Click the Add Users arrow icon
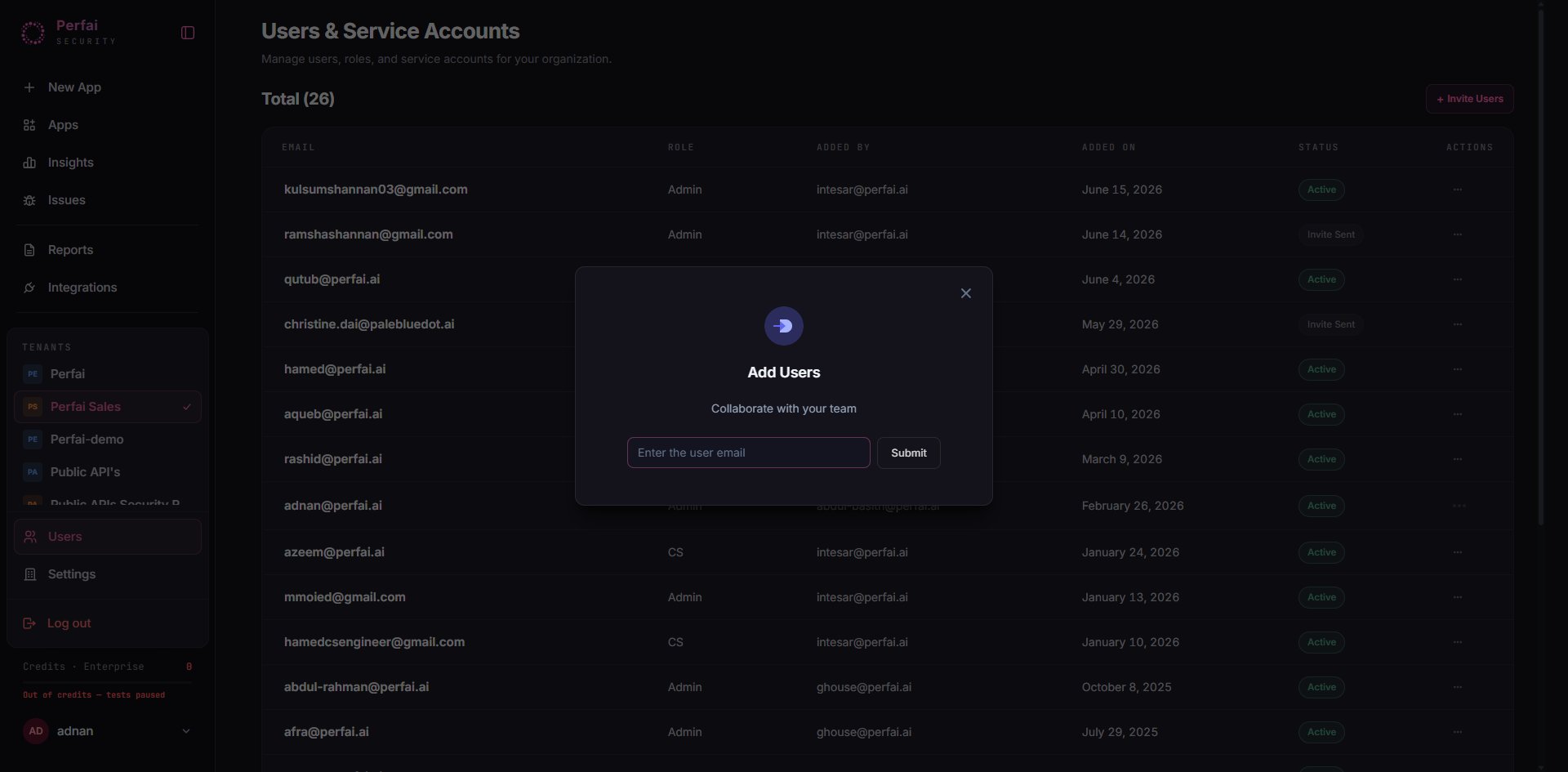 [x=783, y=326]
